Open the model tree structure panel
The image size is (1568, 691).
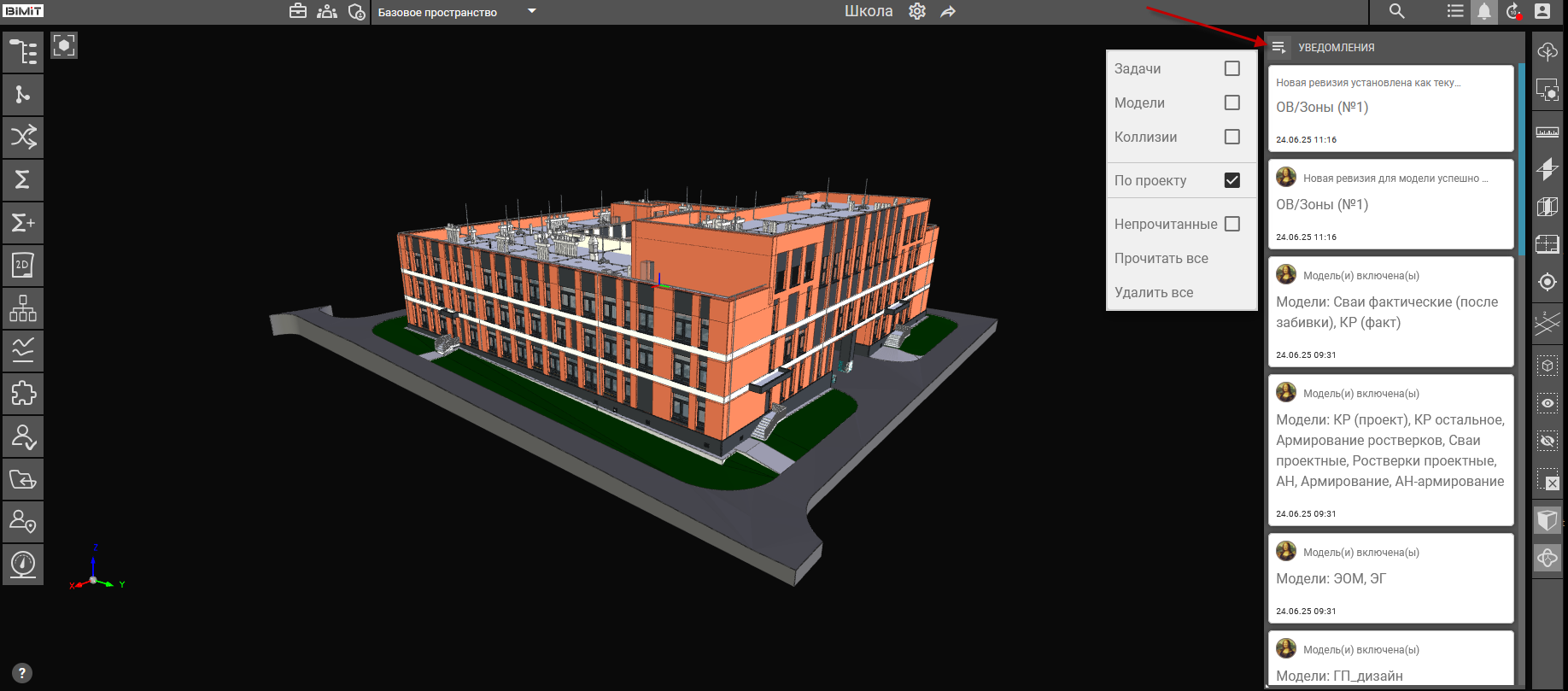[x=23, y=52]
